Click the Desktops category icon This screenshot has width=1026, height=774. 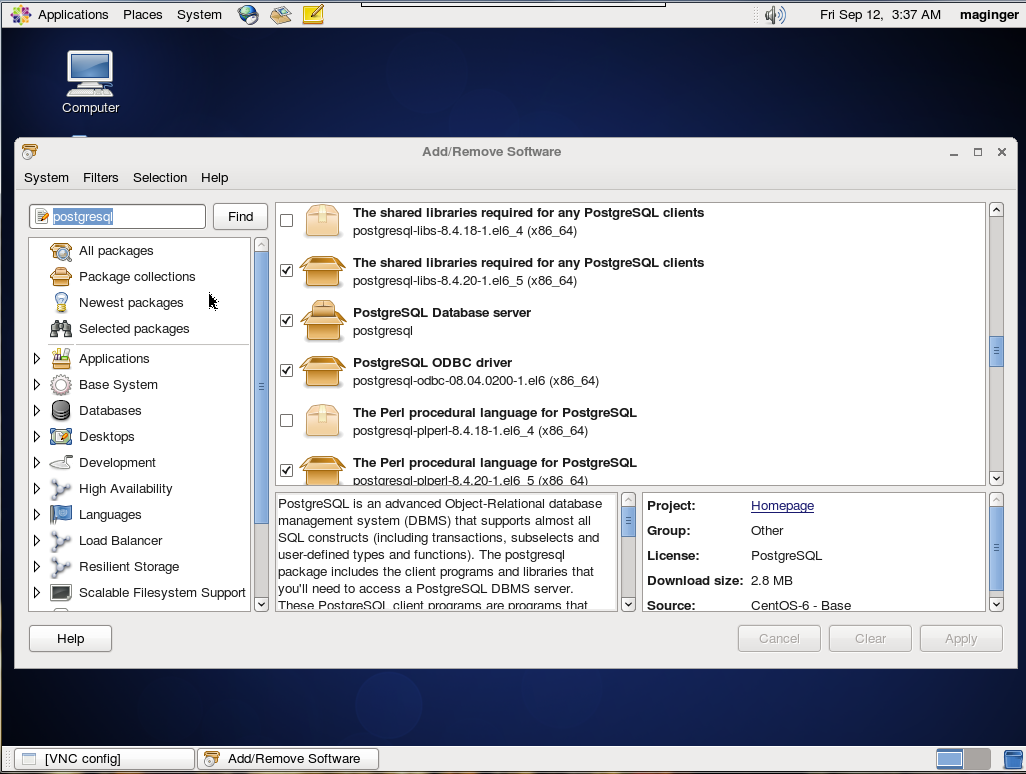pyautogui.click(x=61, y=436)
